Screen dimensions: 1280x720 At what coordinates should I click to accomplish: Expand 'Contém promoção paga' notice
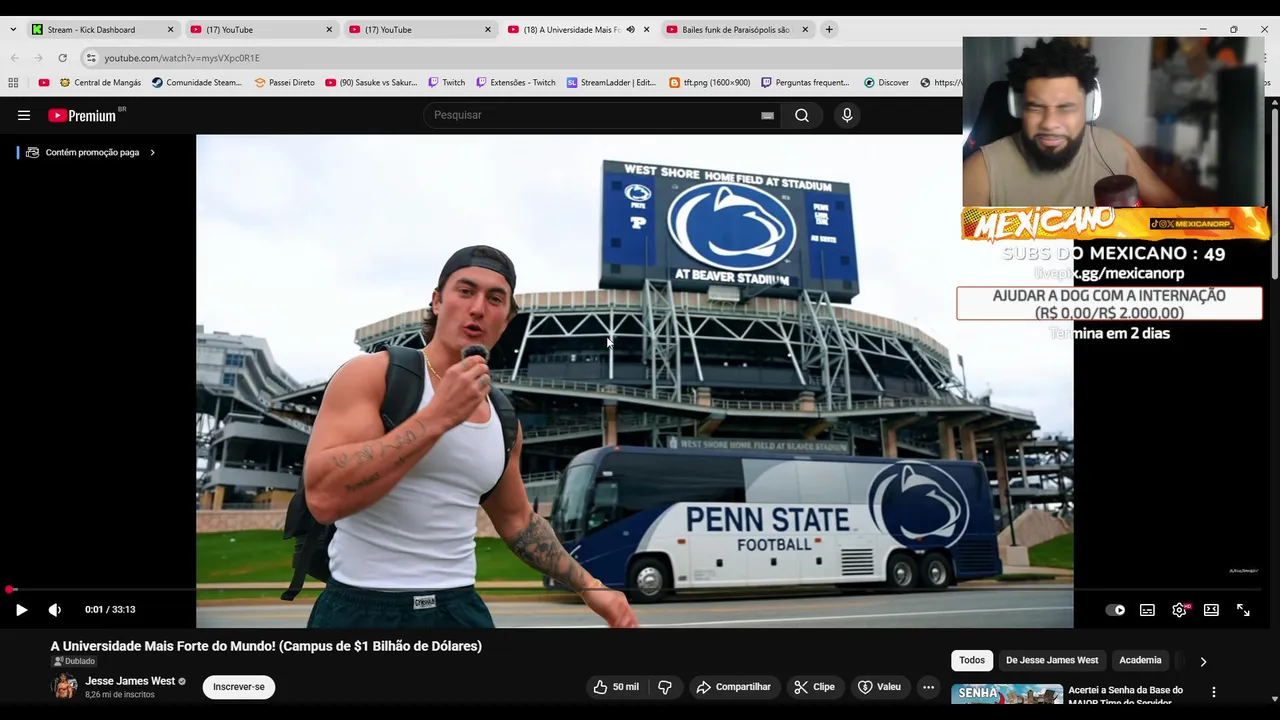click(90, 153)
